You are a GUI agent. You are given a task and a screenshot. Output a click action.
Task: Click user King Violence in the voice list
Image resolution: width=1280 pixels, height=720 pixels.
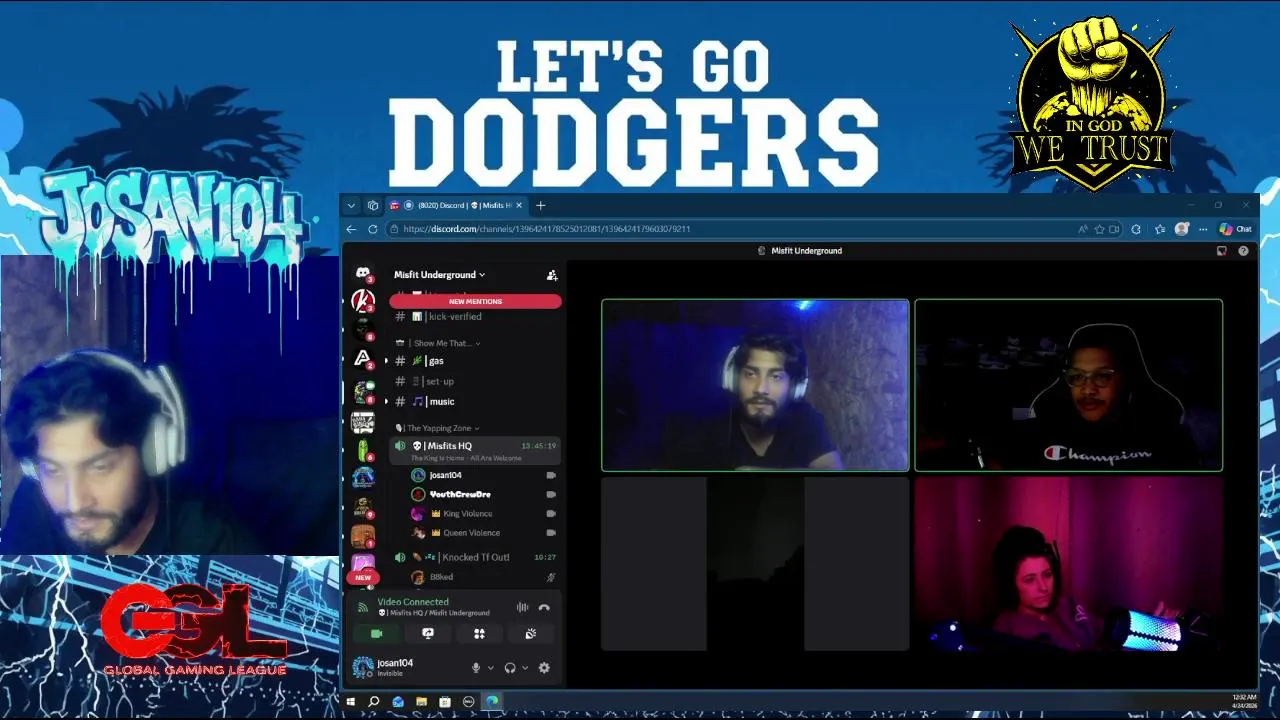484,514
